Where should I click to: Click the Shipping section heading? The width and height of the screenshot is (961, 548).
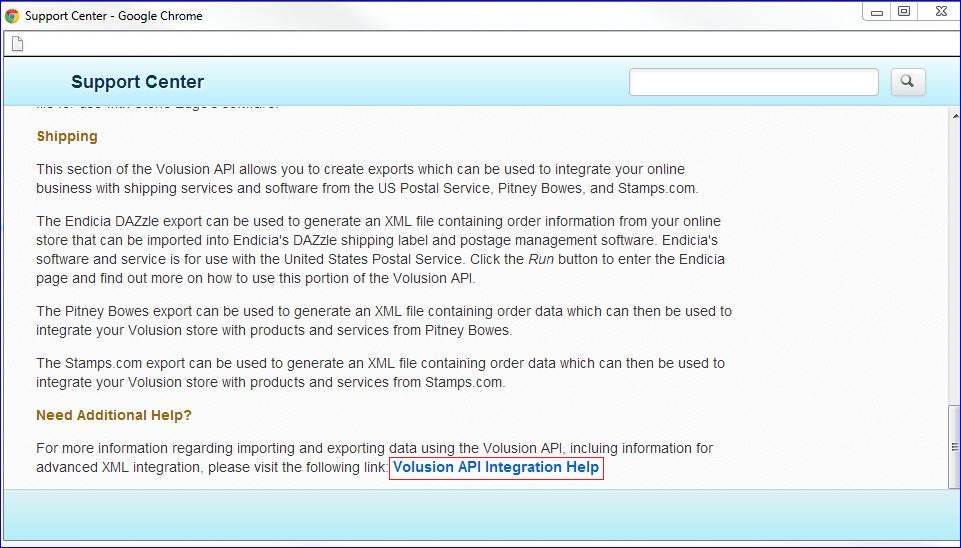click(x=67, y=136)
